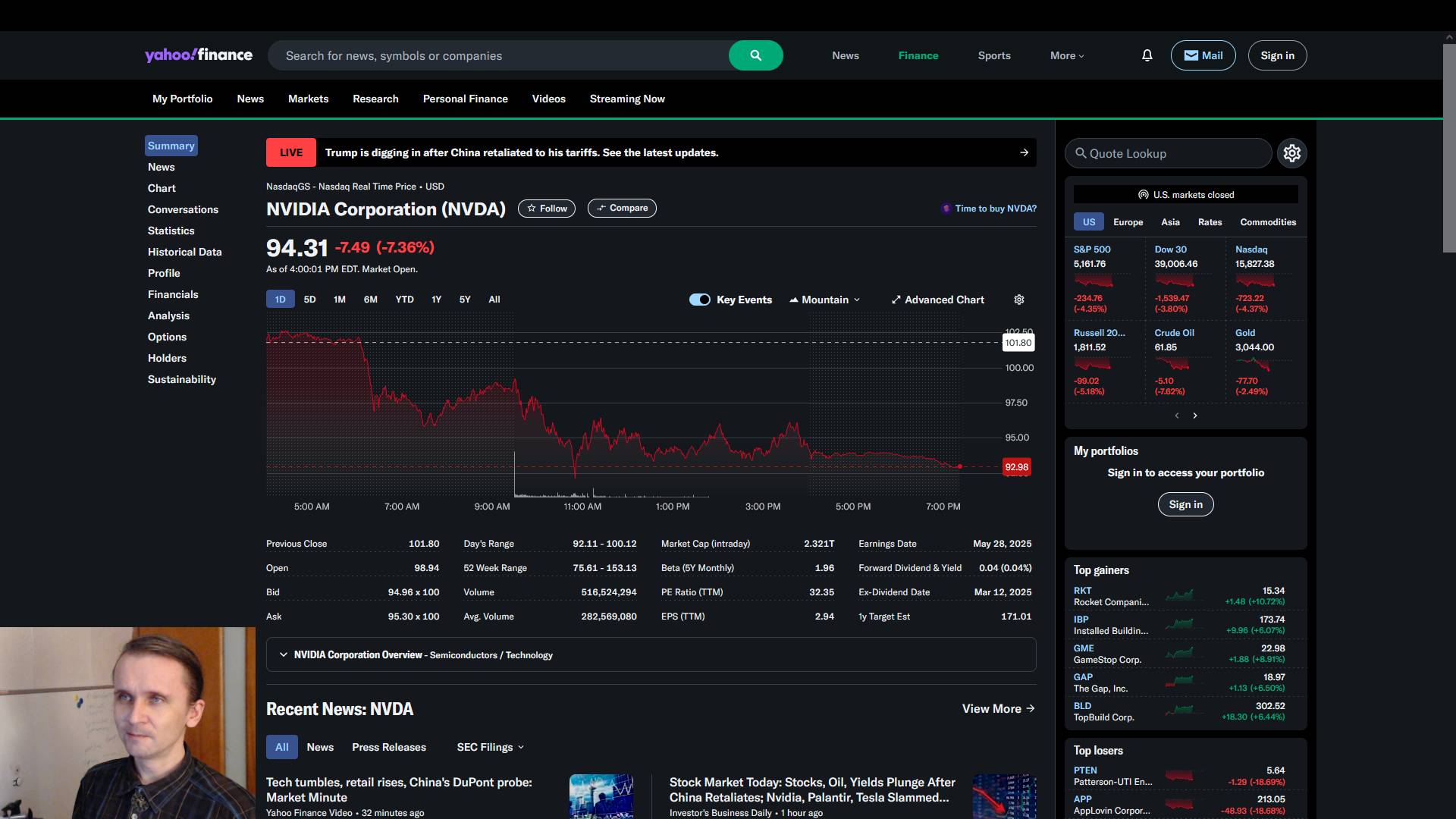Image resolution: width=1456 pixels, height=819 pixels.
Task: Click the yahoo!finance logo
Action: [199, 55]
